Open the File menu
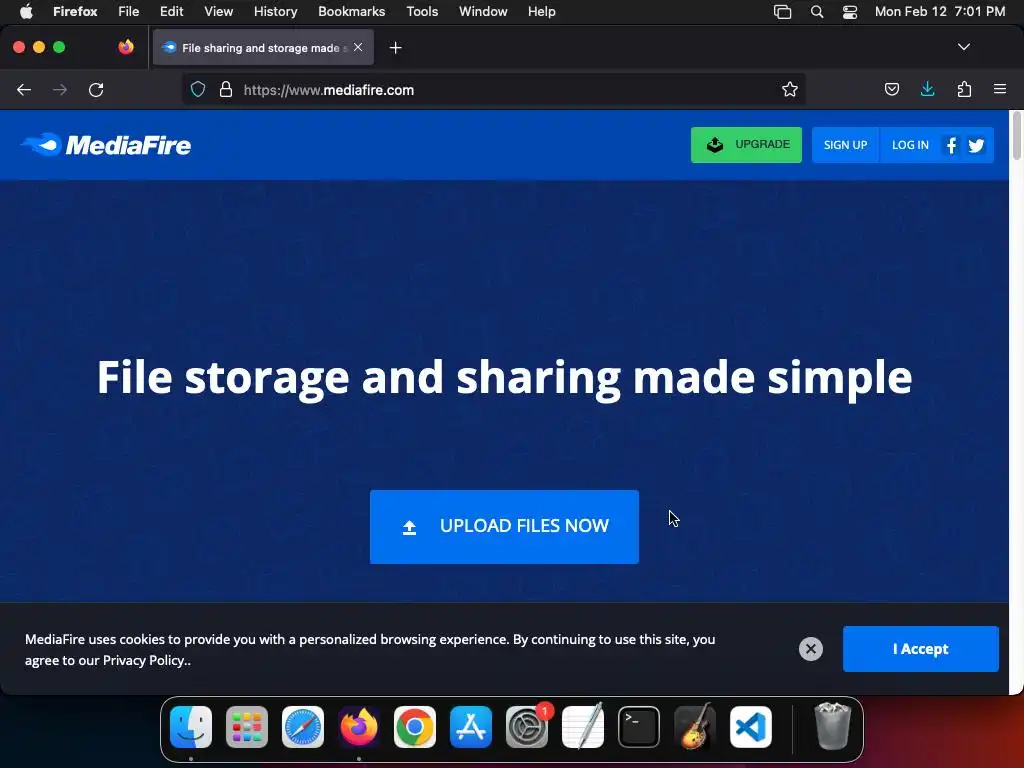The image size is (1024, 768). (x=129, y=11)
